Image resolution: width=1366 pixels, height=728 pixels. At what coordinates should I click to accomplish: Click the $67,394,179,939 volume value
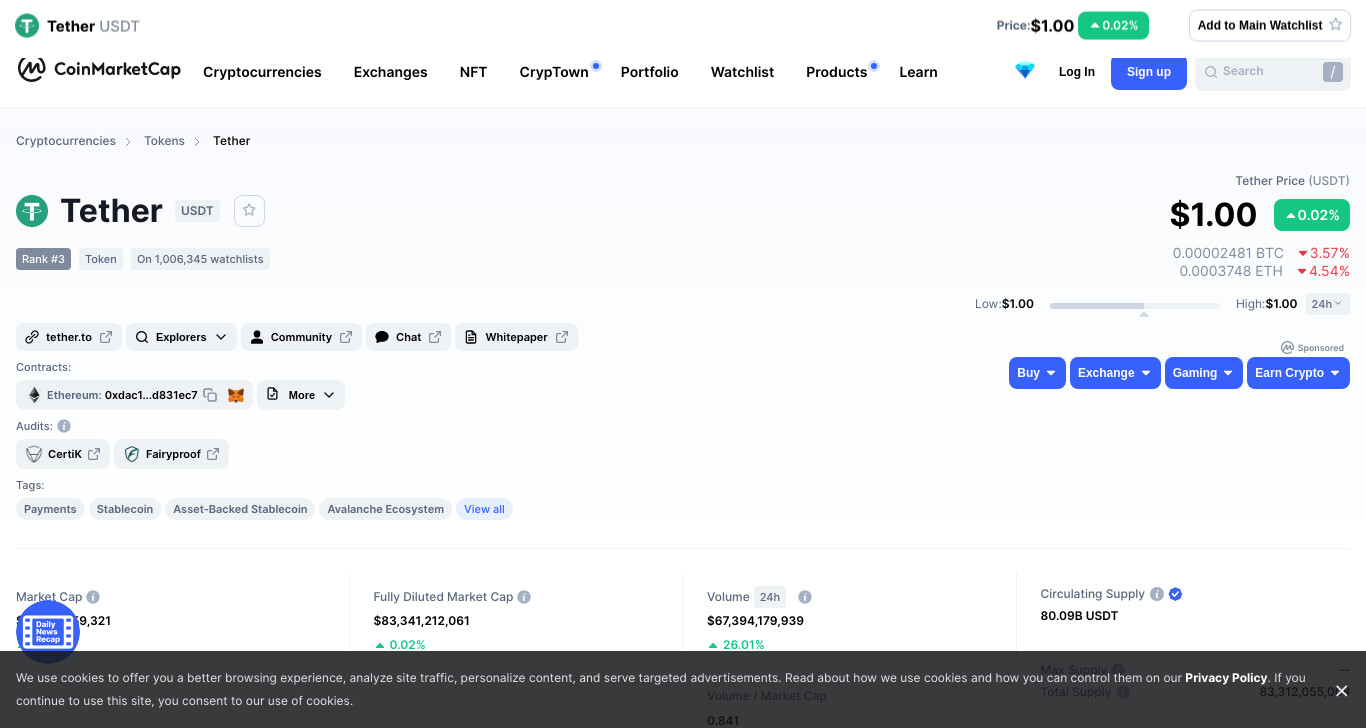(755, 621)
